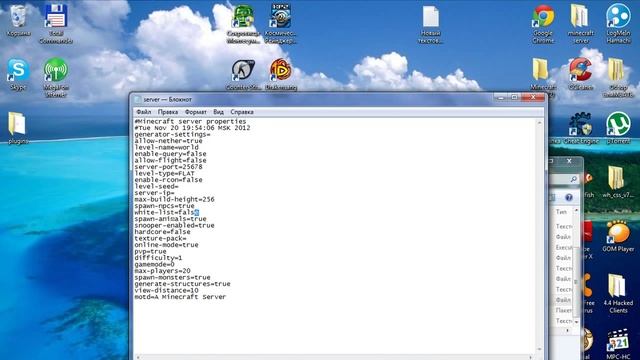The width and height of the screenshot is (640, 360).
Task: Click the 'snooper-enabled=true' line
Action: (x=174, y=226)
